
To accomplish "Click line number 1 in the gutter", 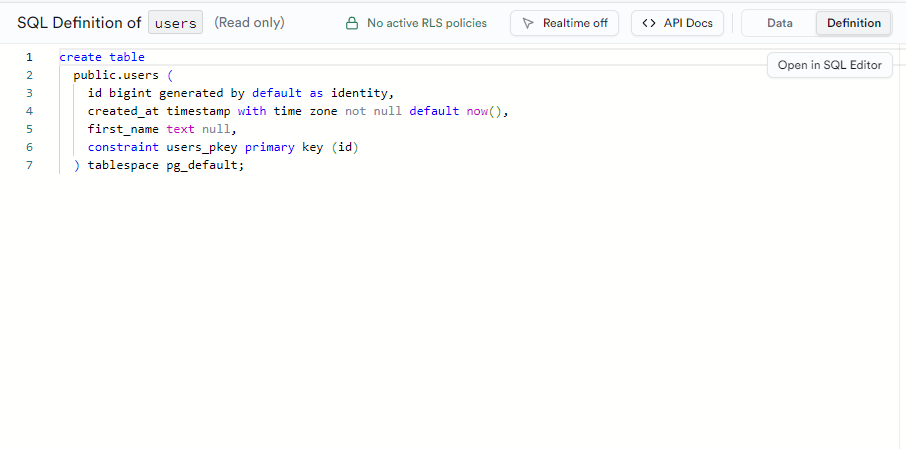I will coord(29,57).
